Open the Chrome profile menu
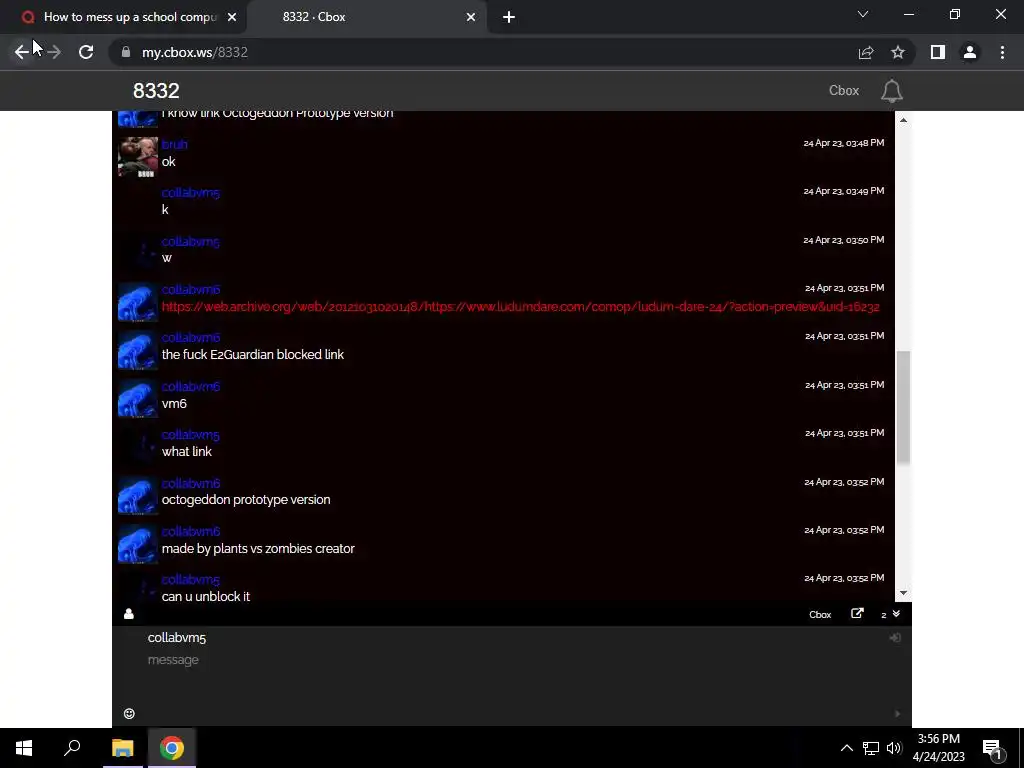The image size is (1024, 768). (970, 52)
